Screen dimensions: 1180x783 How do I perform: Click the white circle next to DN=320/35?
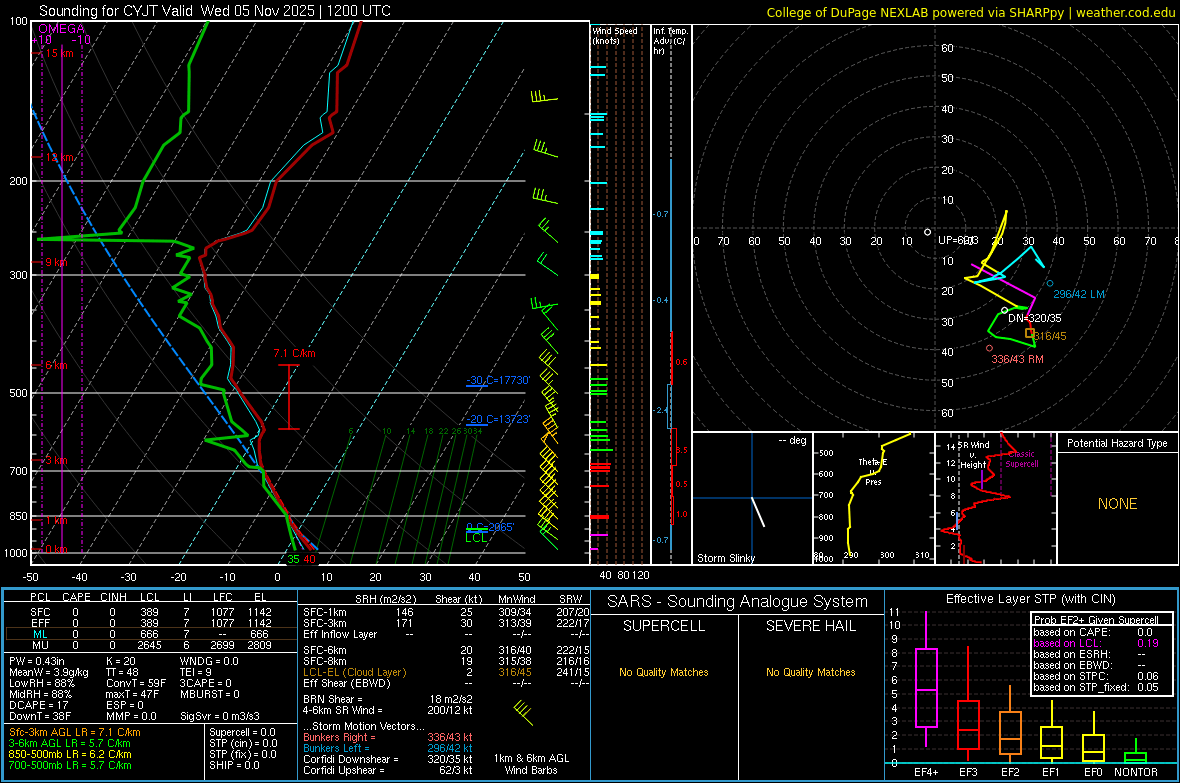tap(1005, 310)
